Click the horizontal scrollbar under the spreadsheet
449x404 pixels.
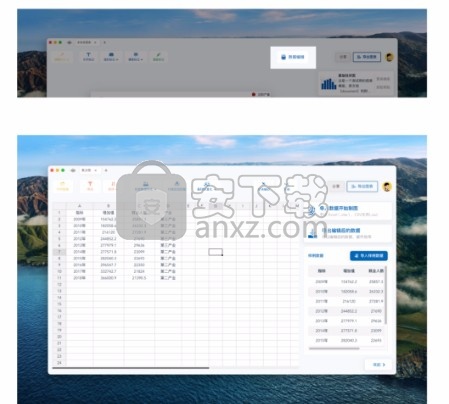point(131,368)
